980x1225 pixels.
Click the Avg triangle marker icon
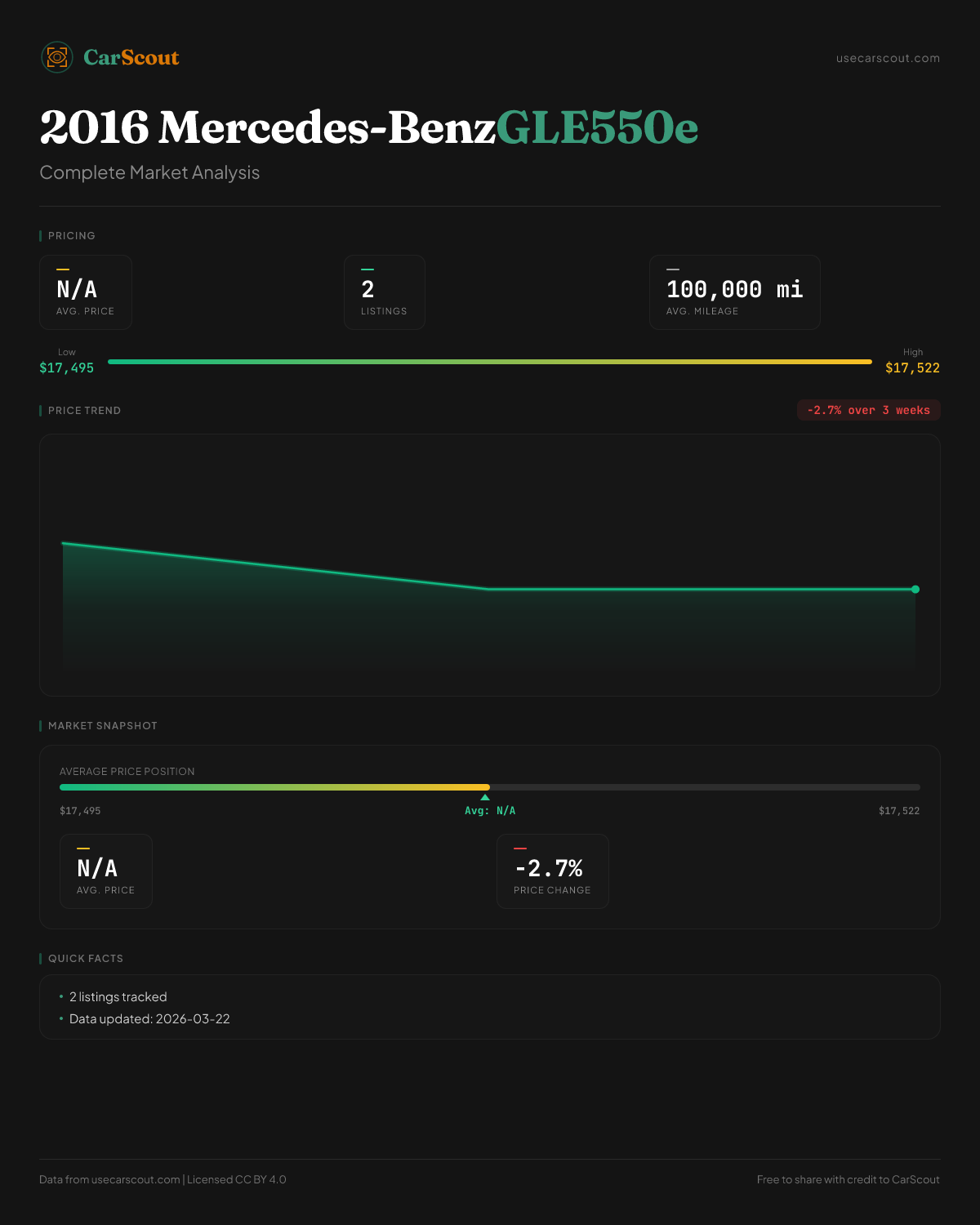point(485,797)
